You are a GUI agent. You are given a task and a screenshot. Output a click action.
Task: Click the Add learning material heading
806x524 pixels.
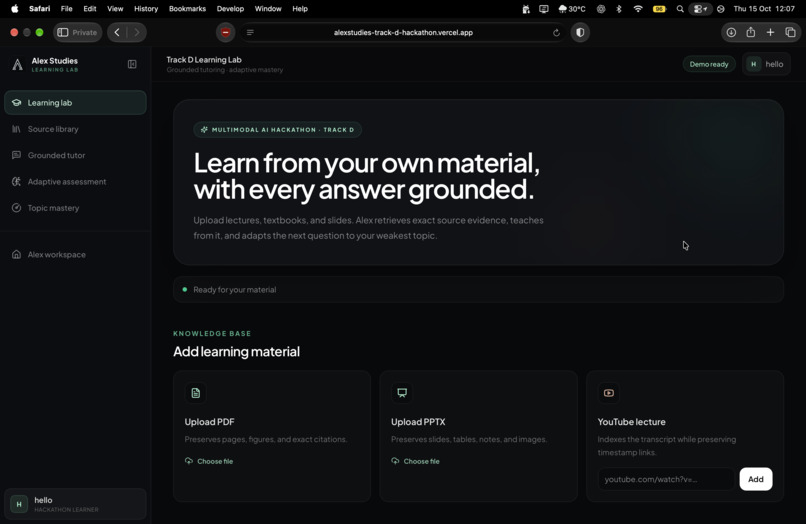236,352
